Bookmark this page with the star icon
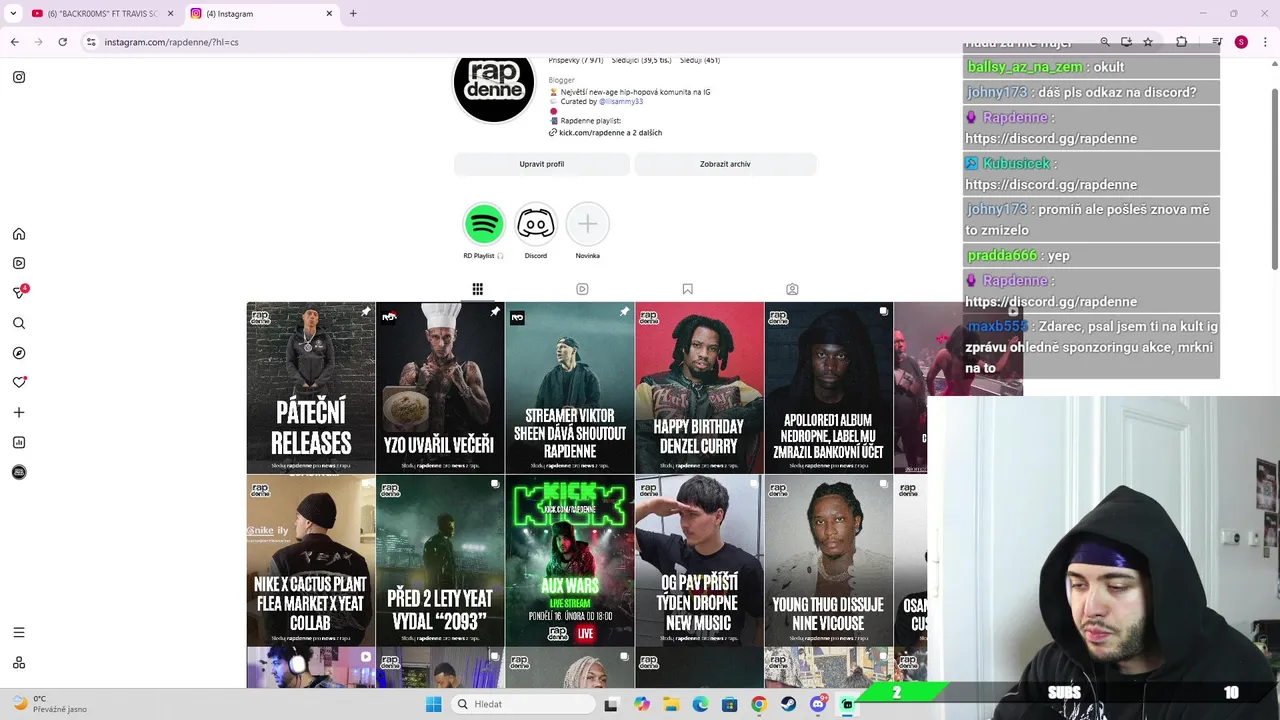The image size is (1280, 720). coord(1148,42)
